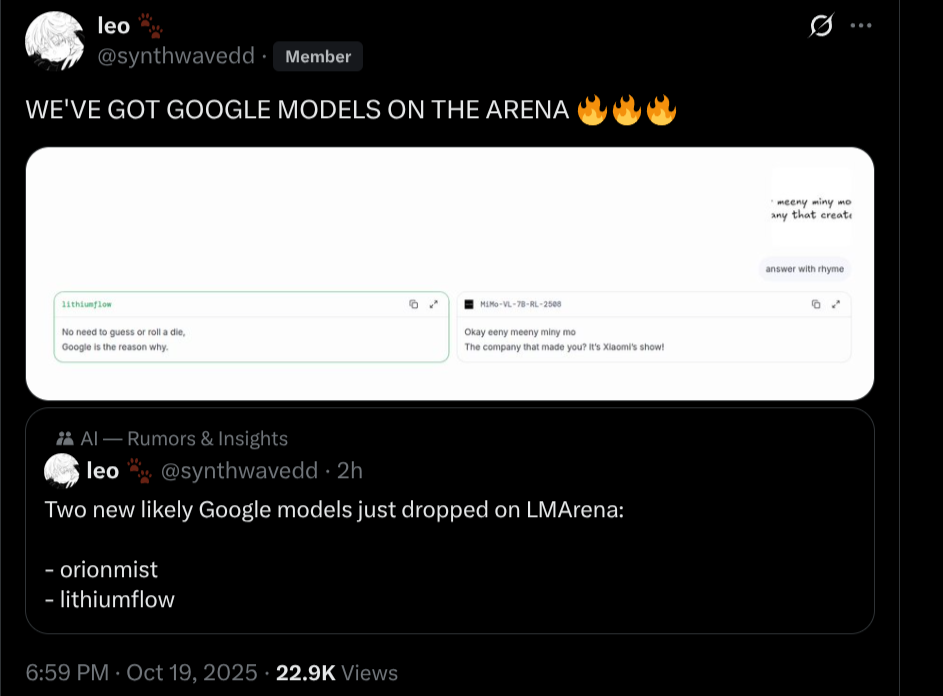The image size is (943, 696).
Task: Expand the lithiumflow response panel
Action: tap(433, 304)
